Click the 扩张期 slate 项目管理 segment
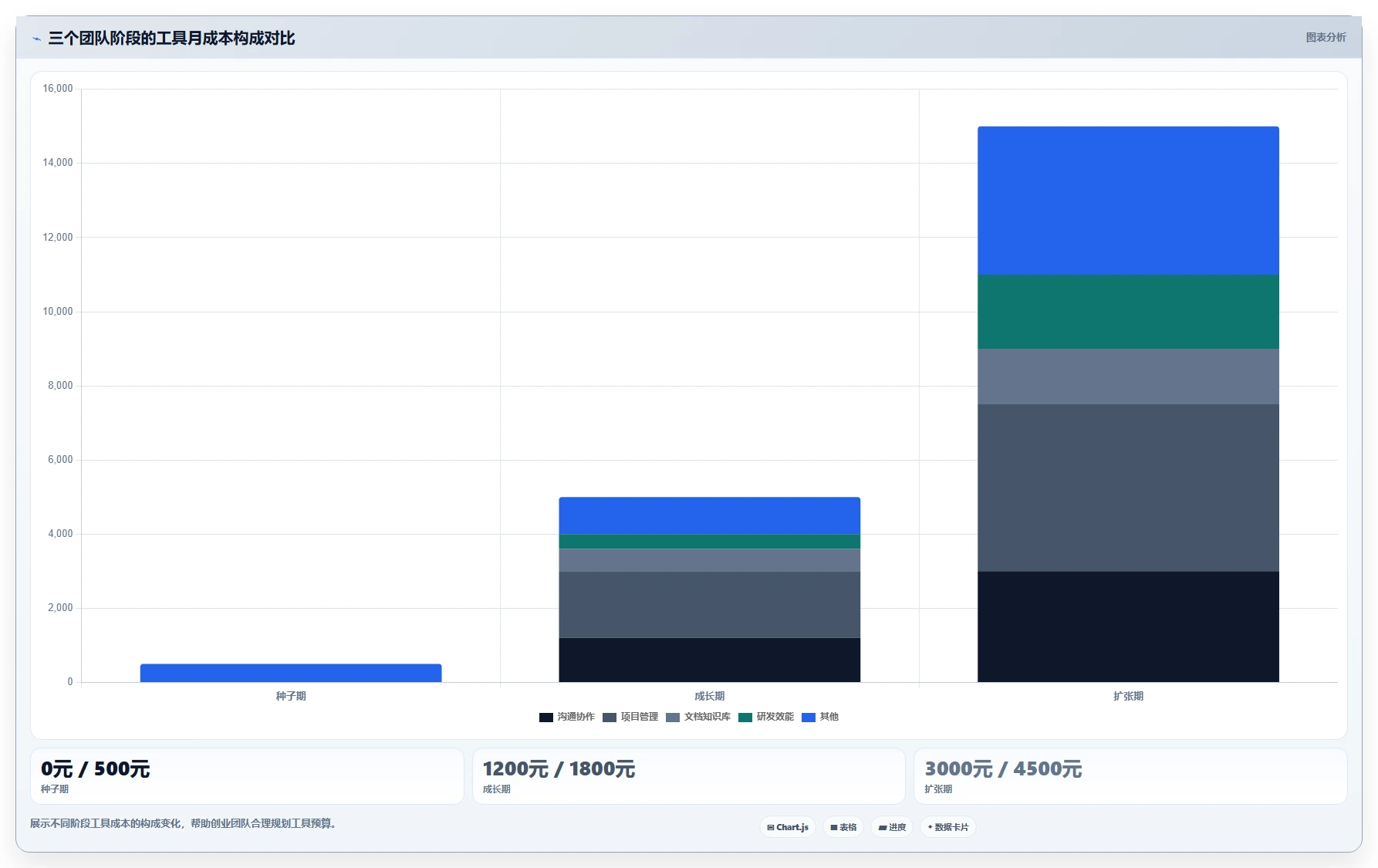 pos(1128,488)
